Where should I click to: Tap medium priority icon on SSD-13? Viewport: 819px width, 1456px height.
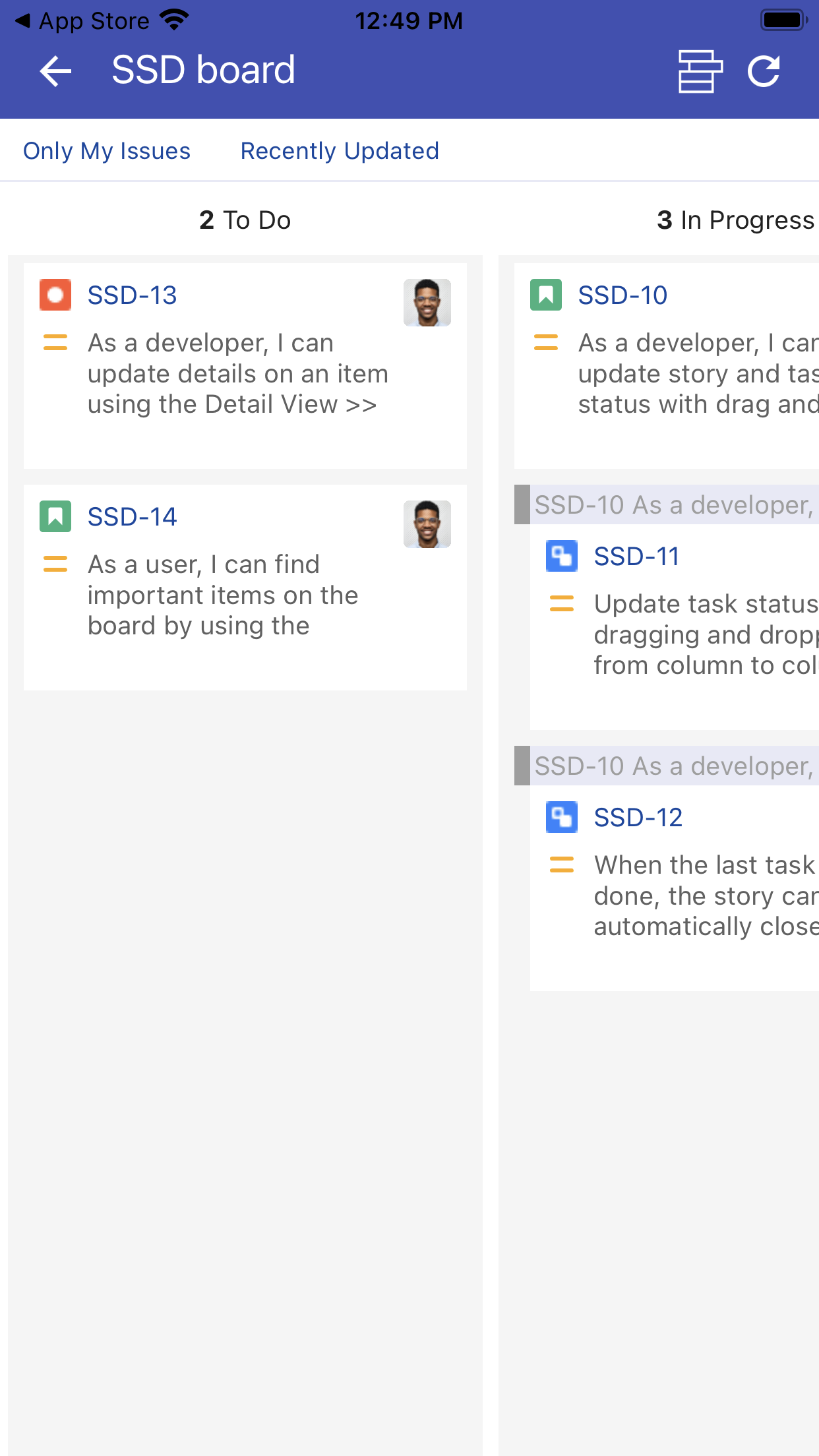[x=55, y=343]
